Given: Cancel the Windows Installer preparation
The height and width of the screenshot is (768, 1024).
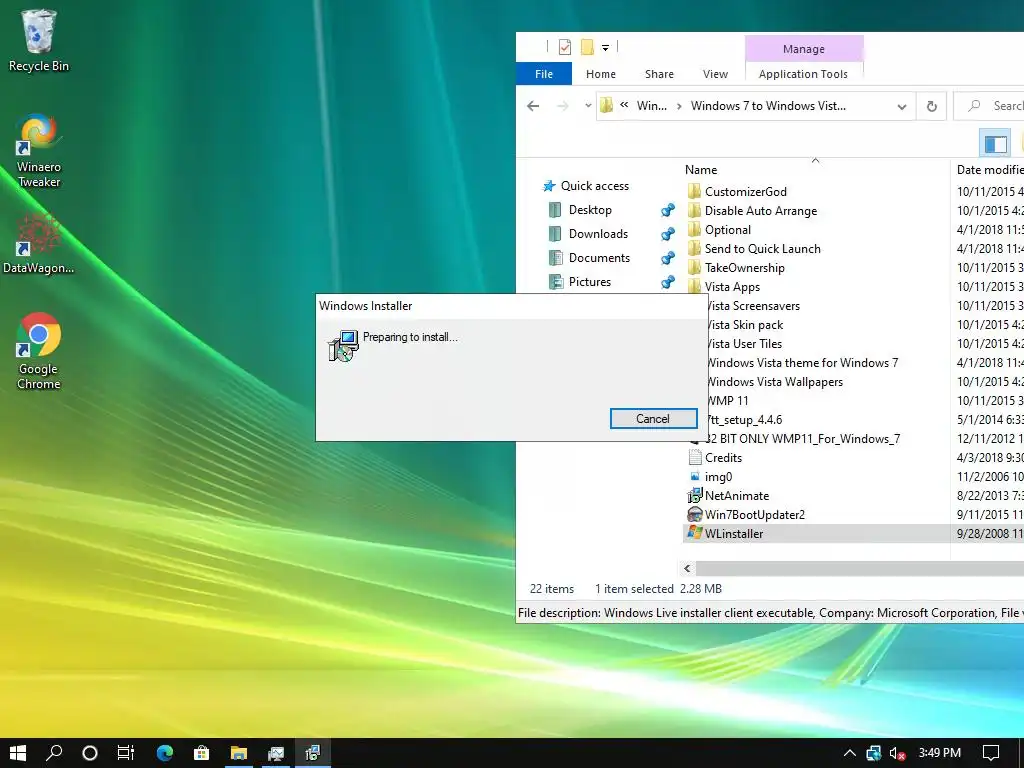Looking at the screenshot, I should pyautogui.click(x=653, y=419).
